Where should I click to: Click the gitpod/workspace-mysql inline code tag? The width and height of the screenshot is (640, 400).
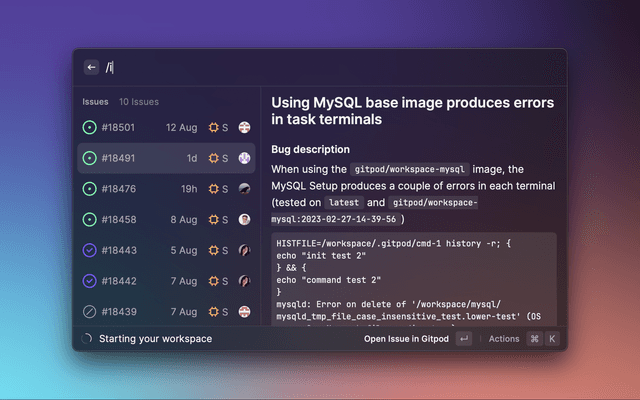coord(411,170)
